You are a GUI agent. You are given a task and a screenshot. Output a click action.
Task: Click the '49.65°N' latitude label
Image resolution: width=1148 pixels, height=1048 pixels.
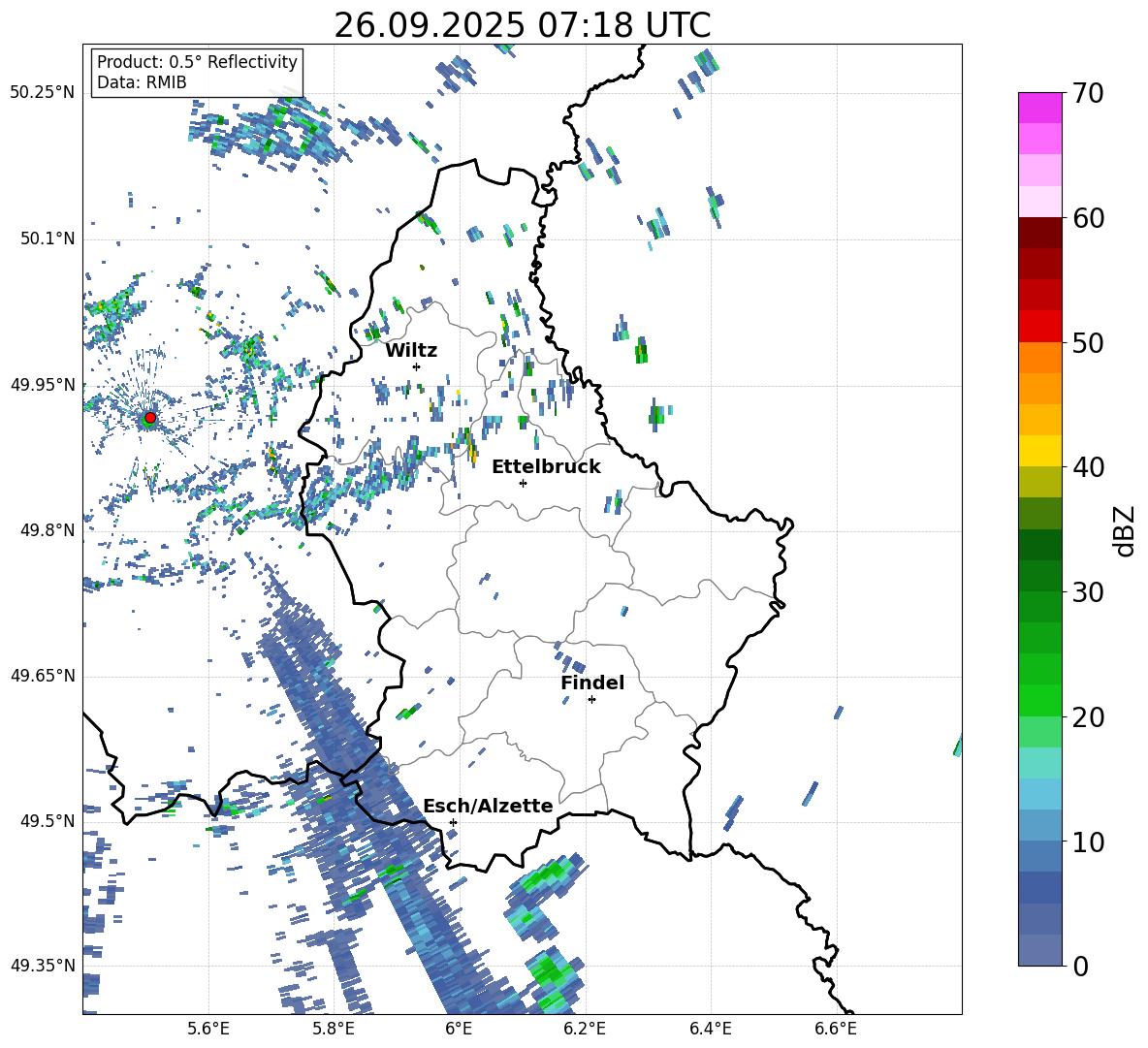tap(43, 676)
